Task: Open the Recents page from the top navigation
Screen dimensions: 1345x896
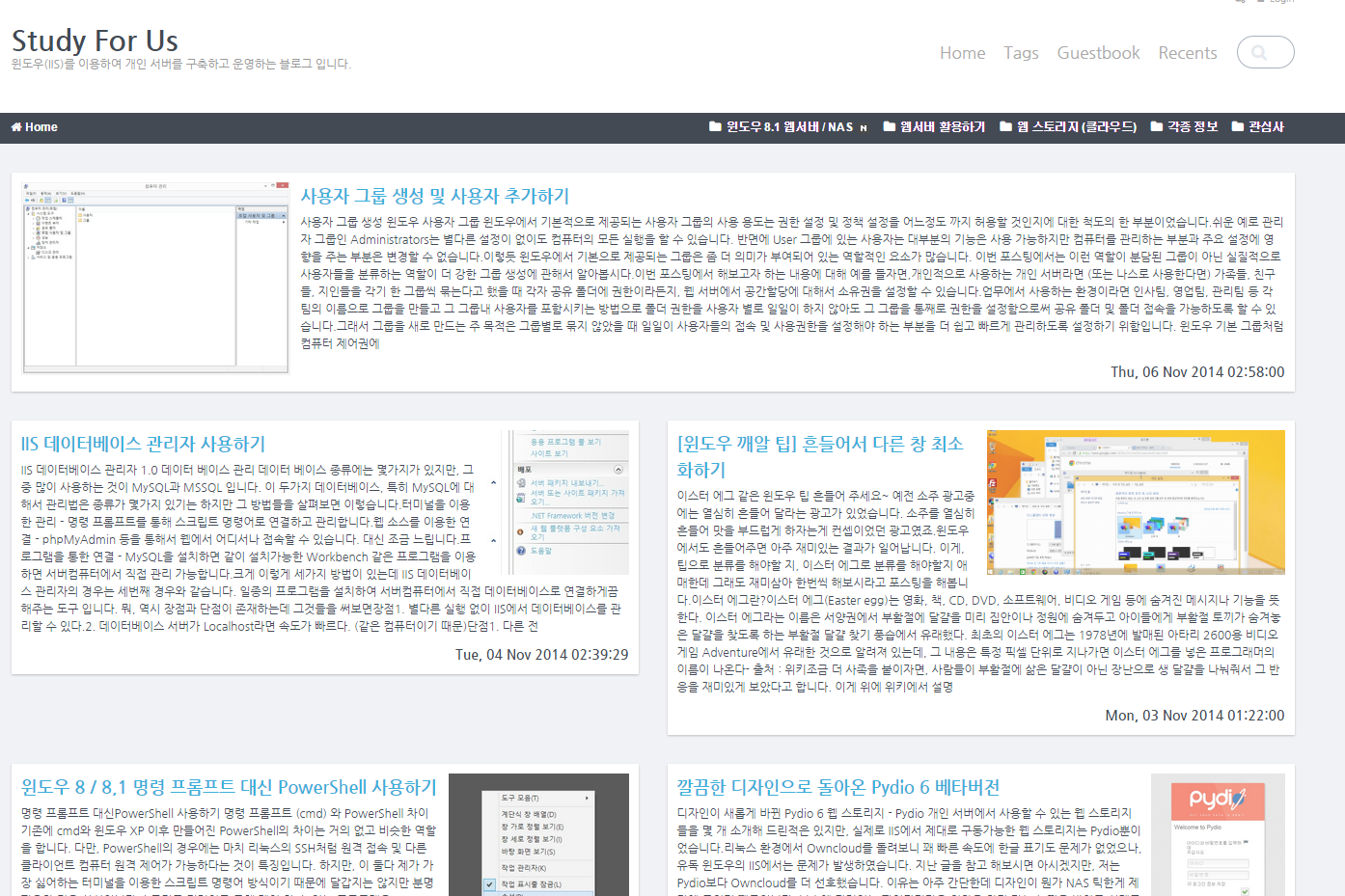Action: 1188,53
